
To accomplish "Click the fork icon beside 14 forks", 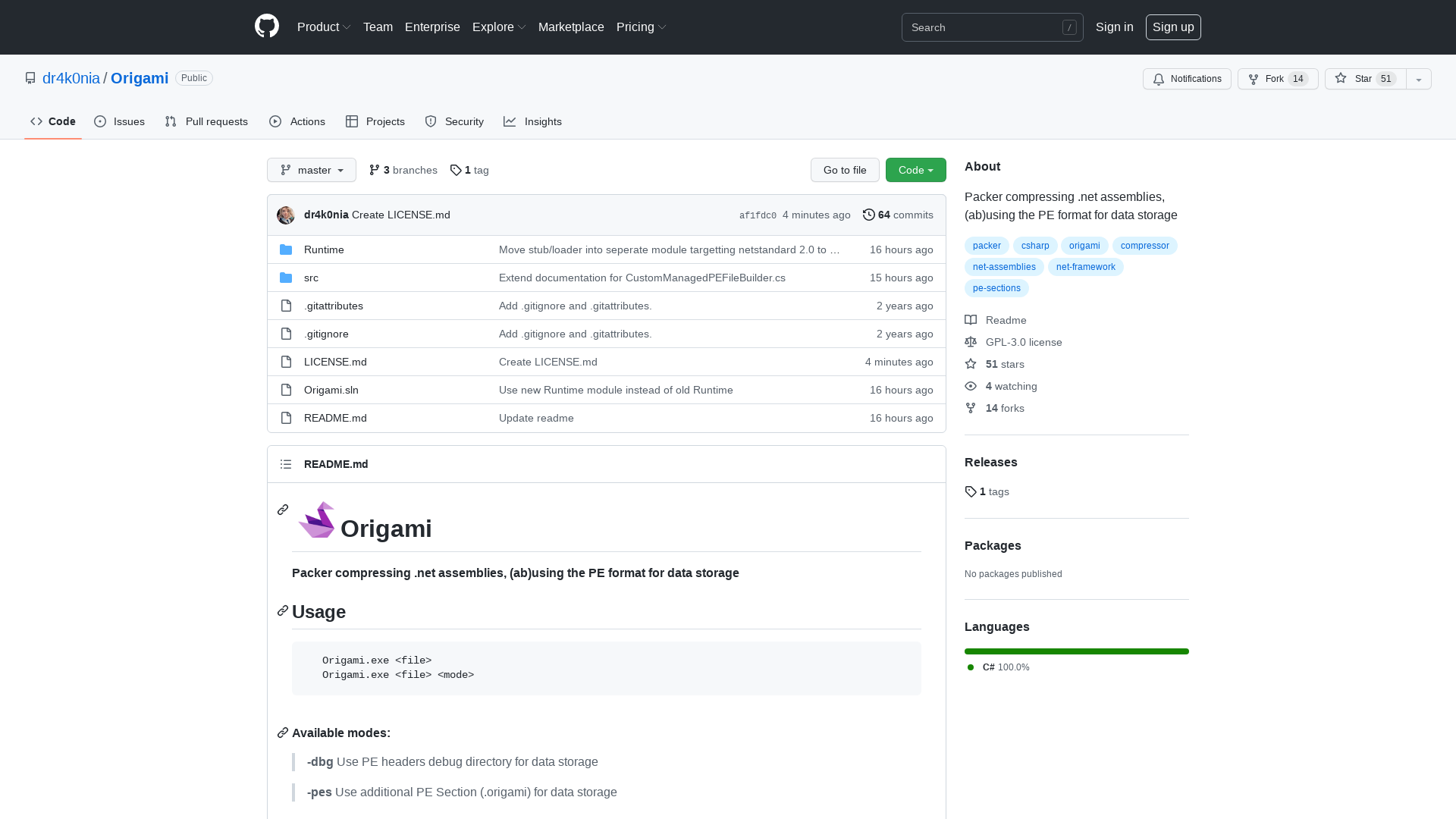I will pyautogui.click(x=971, y=408).
